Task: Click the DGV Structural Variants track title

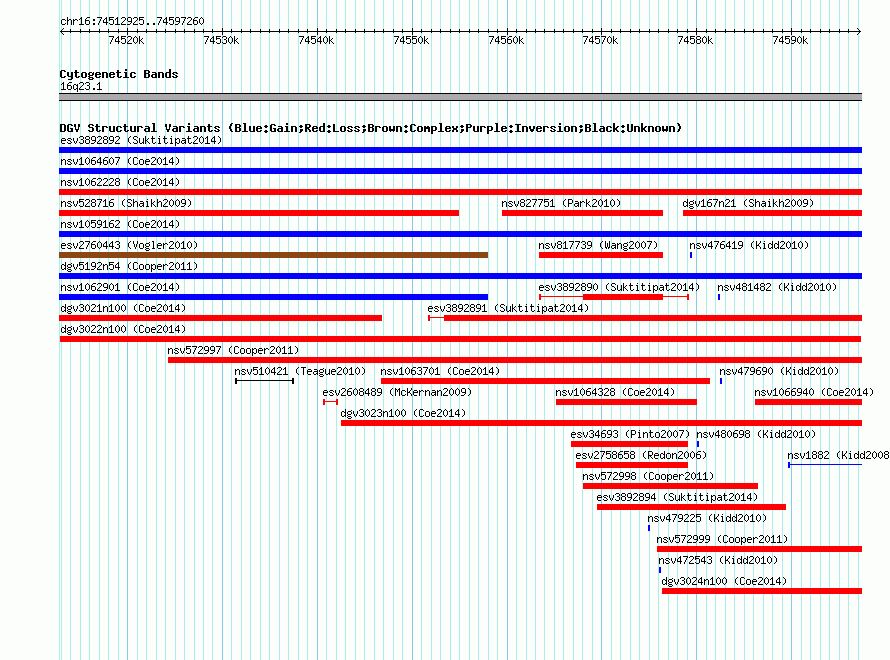Action: 371,128
